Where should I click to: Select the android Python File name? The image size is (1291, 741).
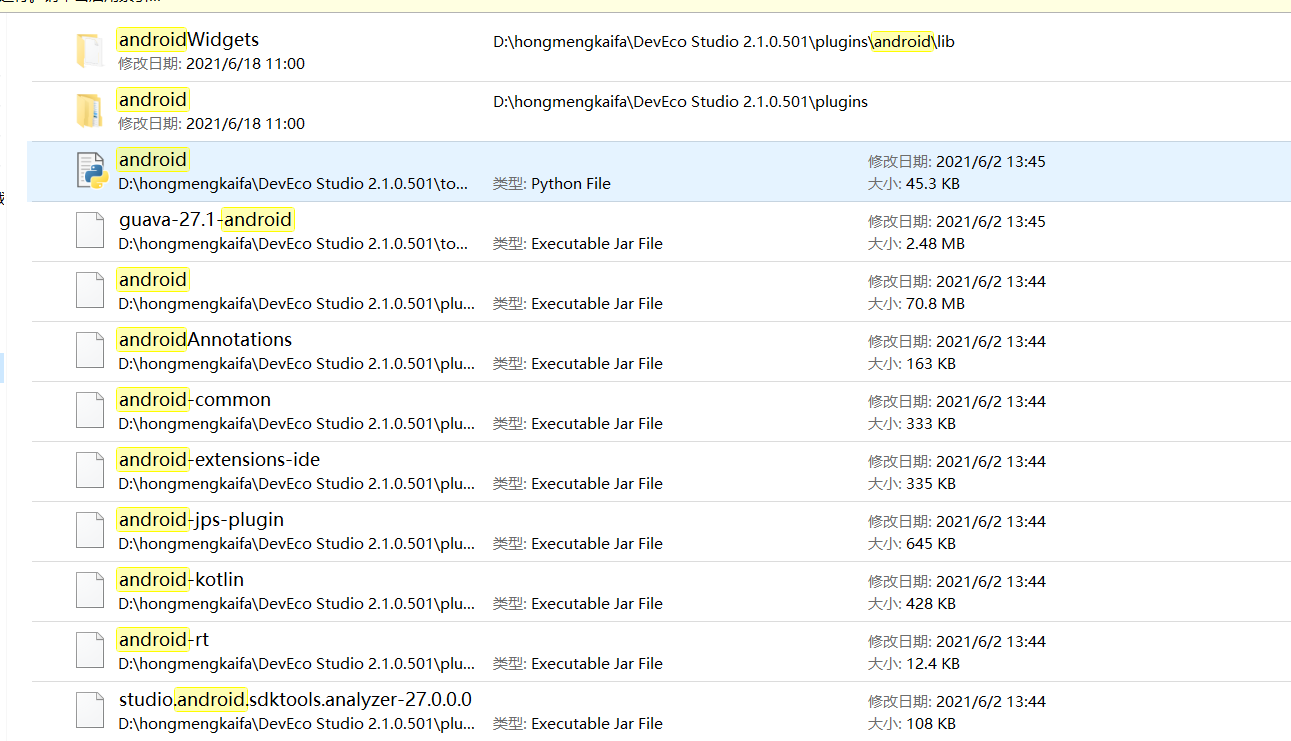[153, 160]
